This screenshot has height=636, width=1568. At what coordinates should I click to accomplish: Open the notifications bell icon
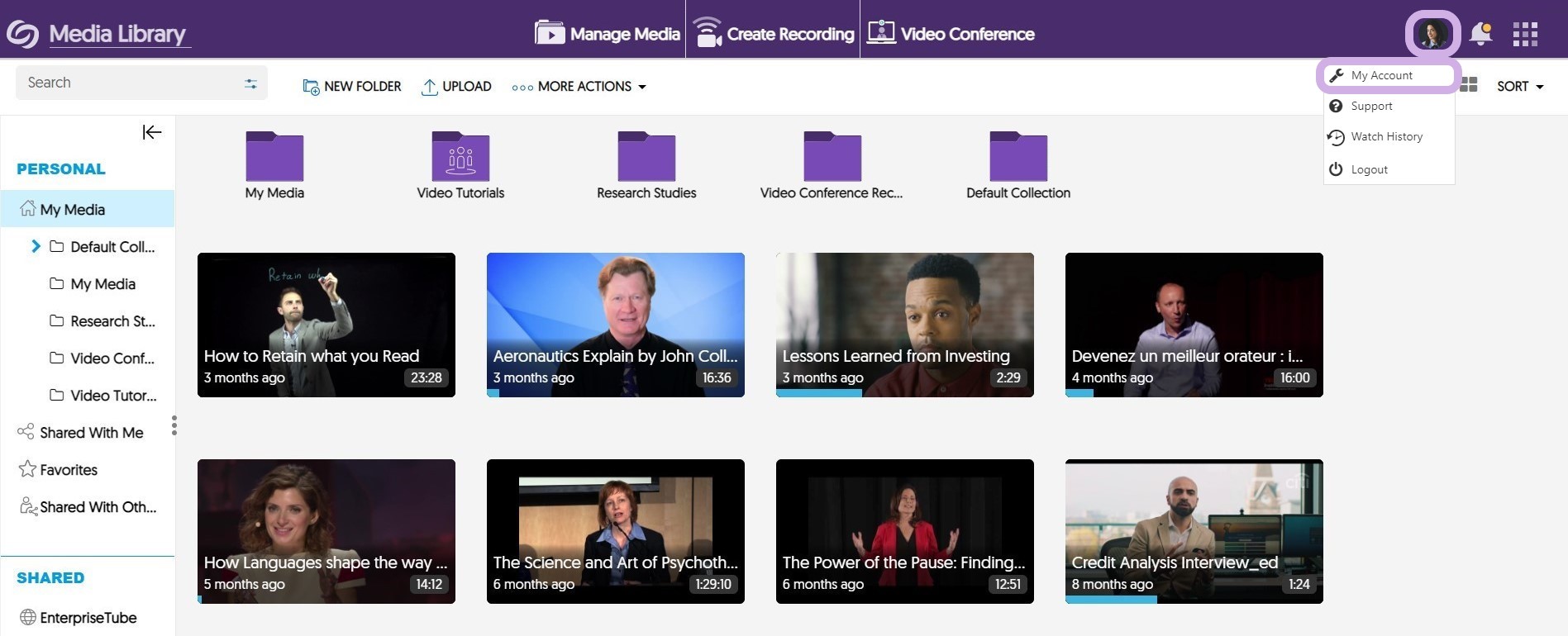[x=1480, y=34]
